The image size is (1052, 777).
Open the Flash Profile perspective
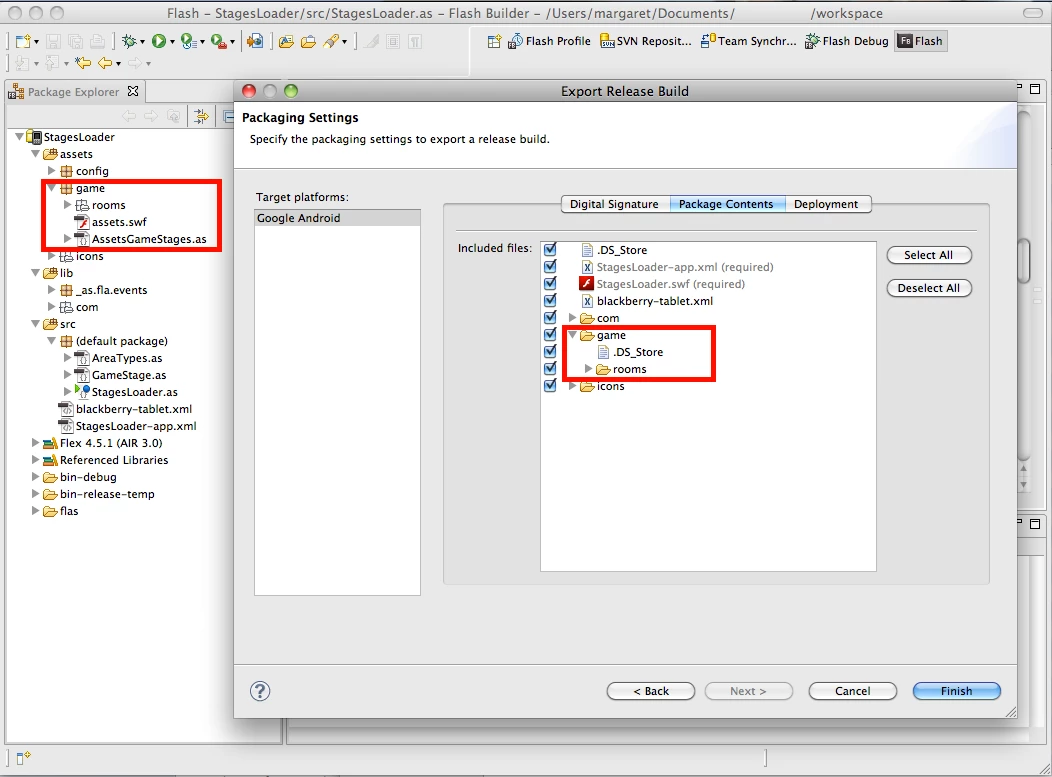point(549,41)
